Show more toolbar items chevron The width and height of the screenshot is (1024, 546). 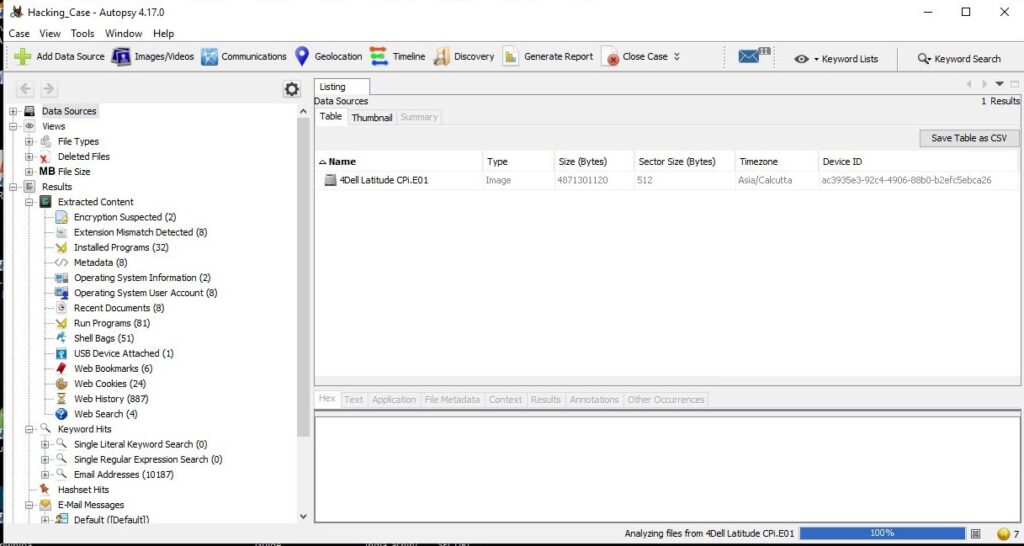point(677,57)
